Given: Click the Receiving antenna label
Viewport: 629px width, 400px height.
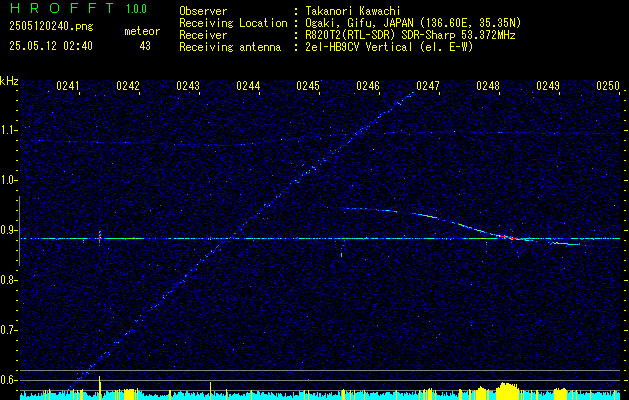Looking at the screenshot, I should point(230,47).
